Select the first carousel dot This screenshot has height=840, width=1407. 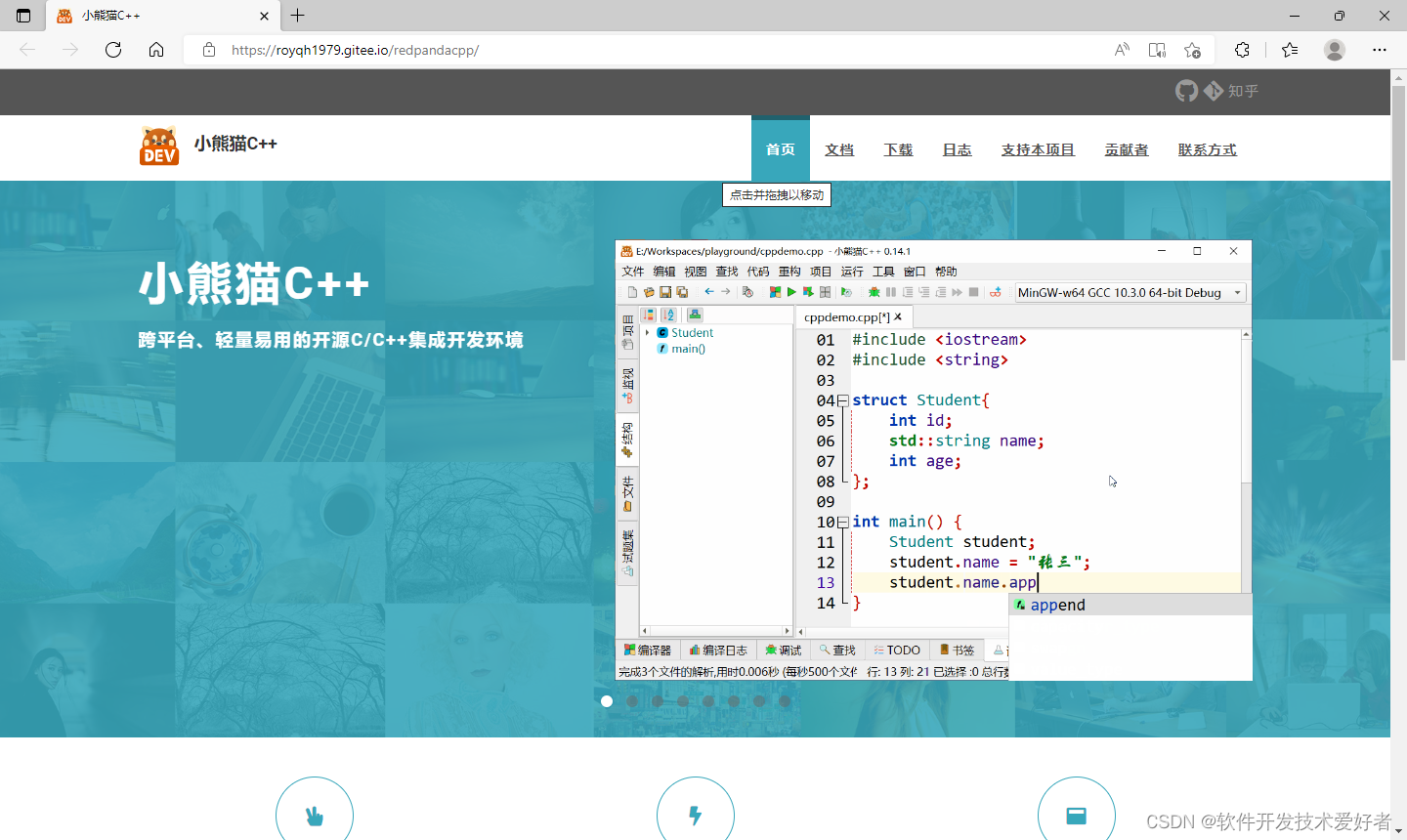click(607, 701)
